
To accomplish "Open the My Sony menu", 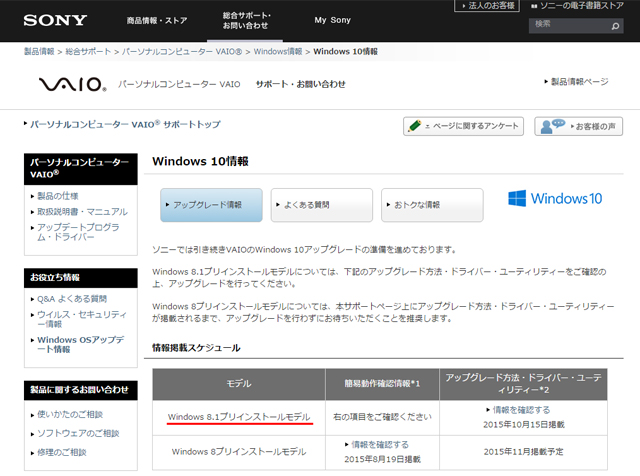I will pyautogui.click(x=332, y=20).
